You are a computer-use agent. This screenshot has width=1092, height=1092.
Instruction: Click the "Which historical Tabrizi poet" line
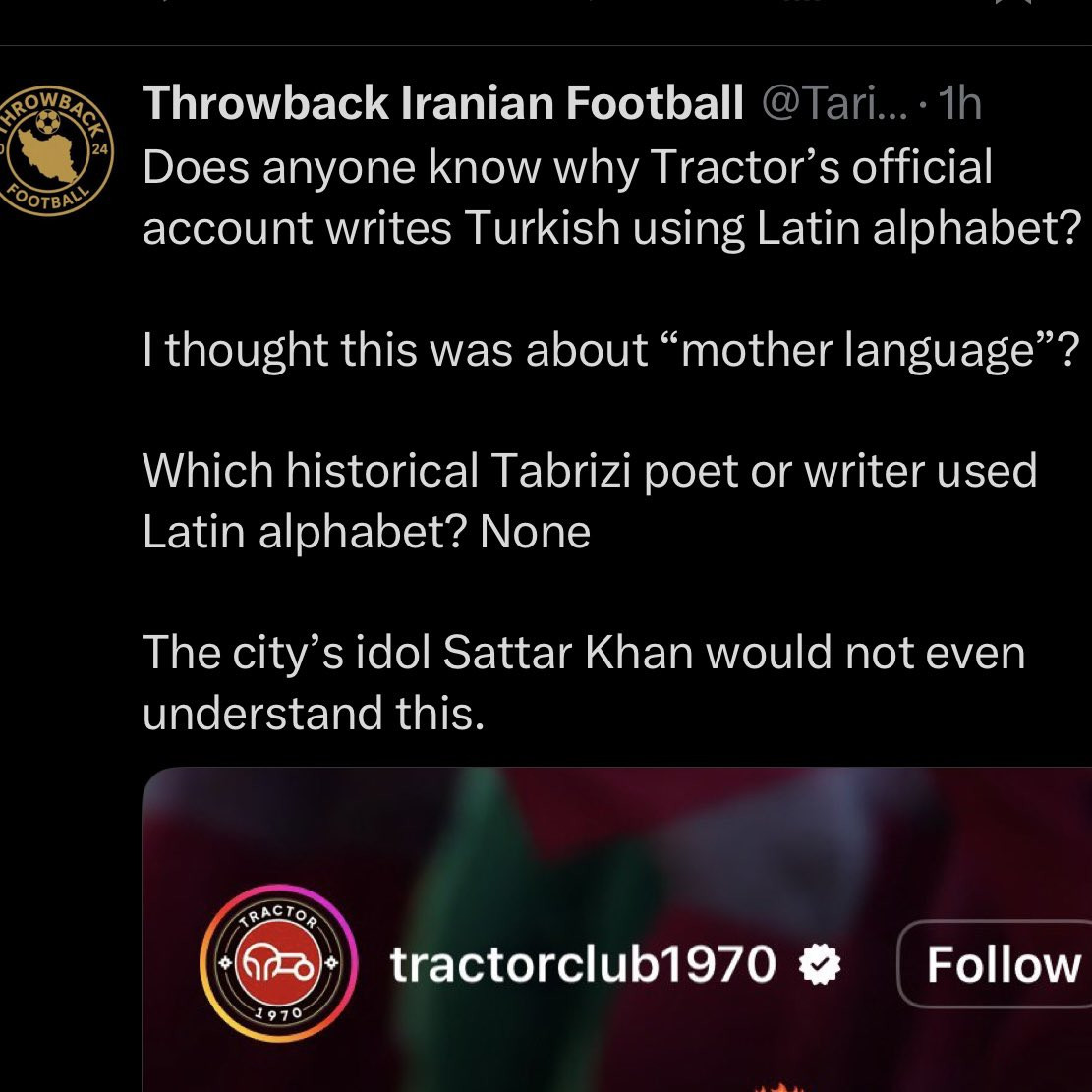590,470
